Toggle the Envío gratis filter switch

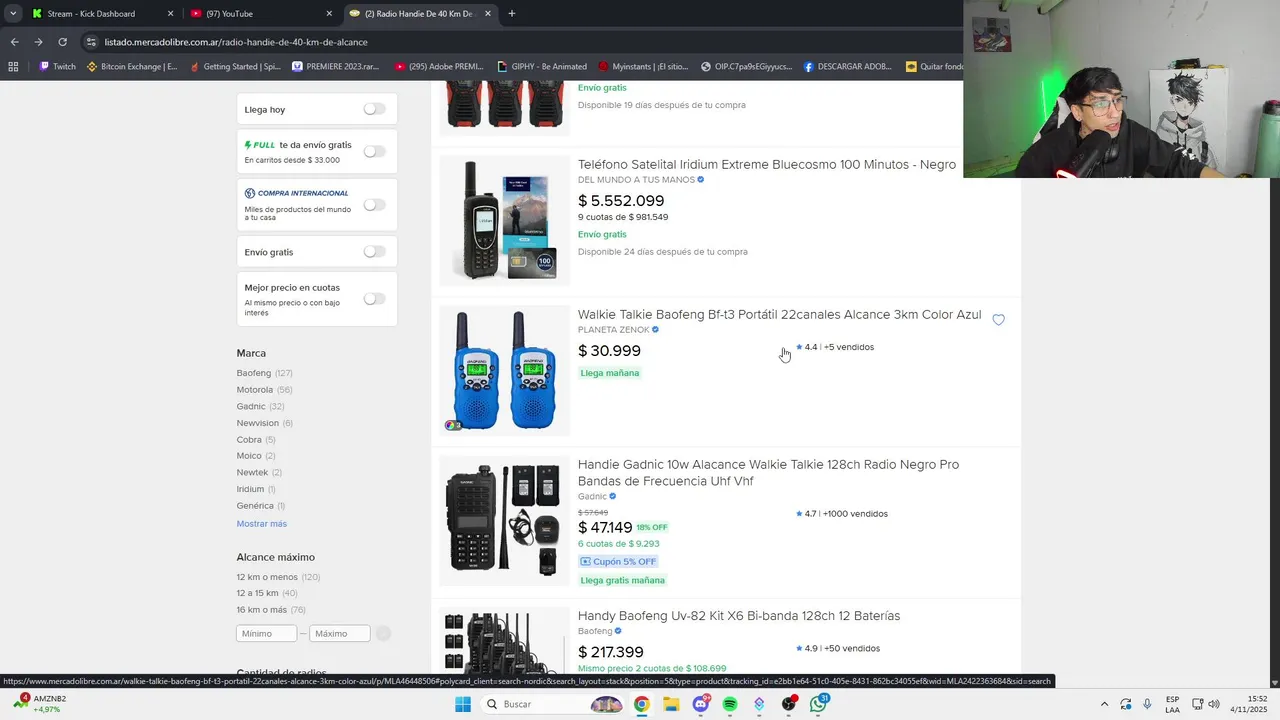(374, 251)
